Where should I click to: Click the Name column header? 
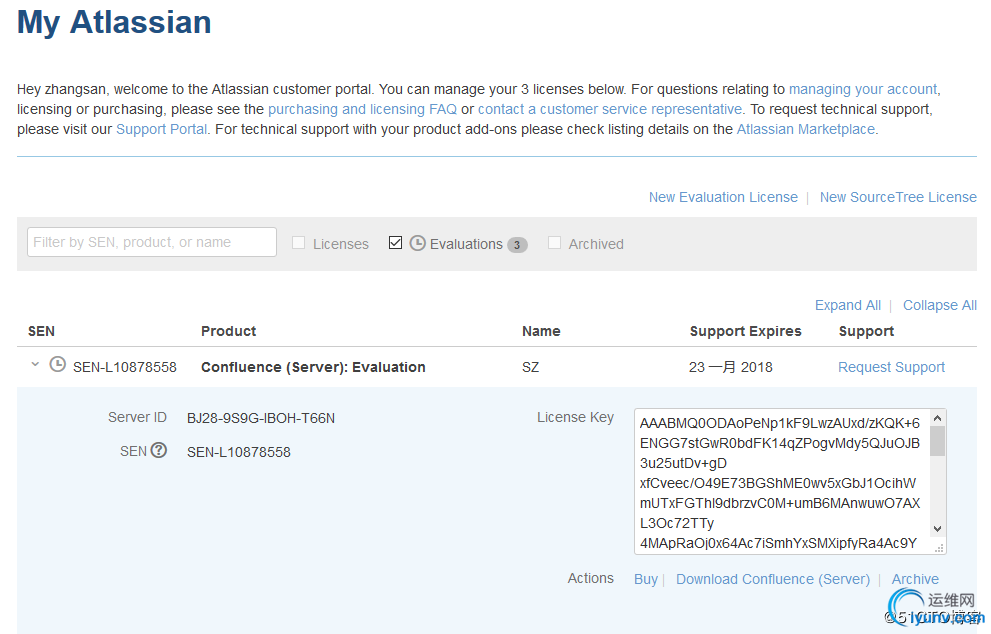[x=541, y=331]
